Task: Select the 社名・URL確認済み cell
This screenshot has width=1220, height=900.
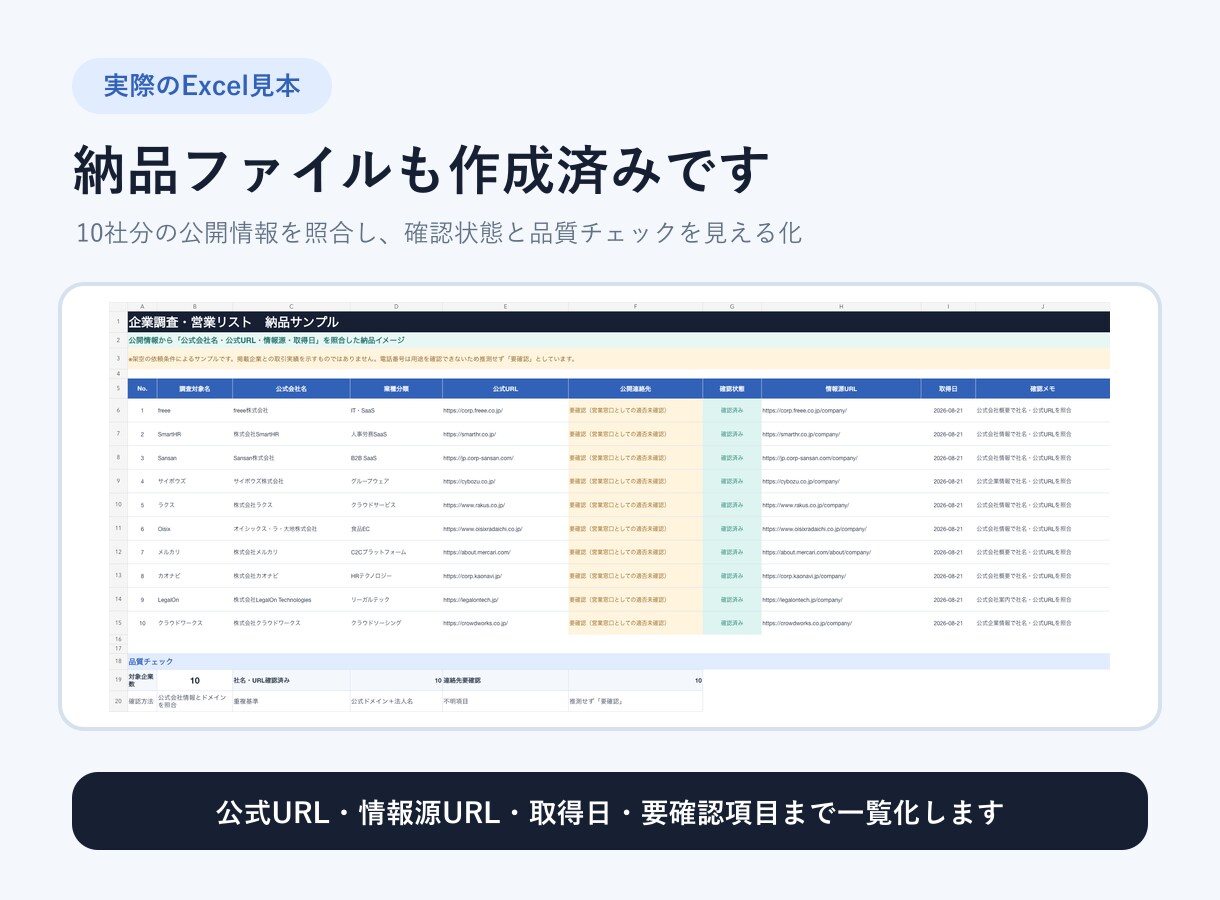Action: tap(291, 680)
